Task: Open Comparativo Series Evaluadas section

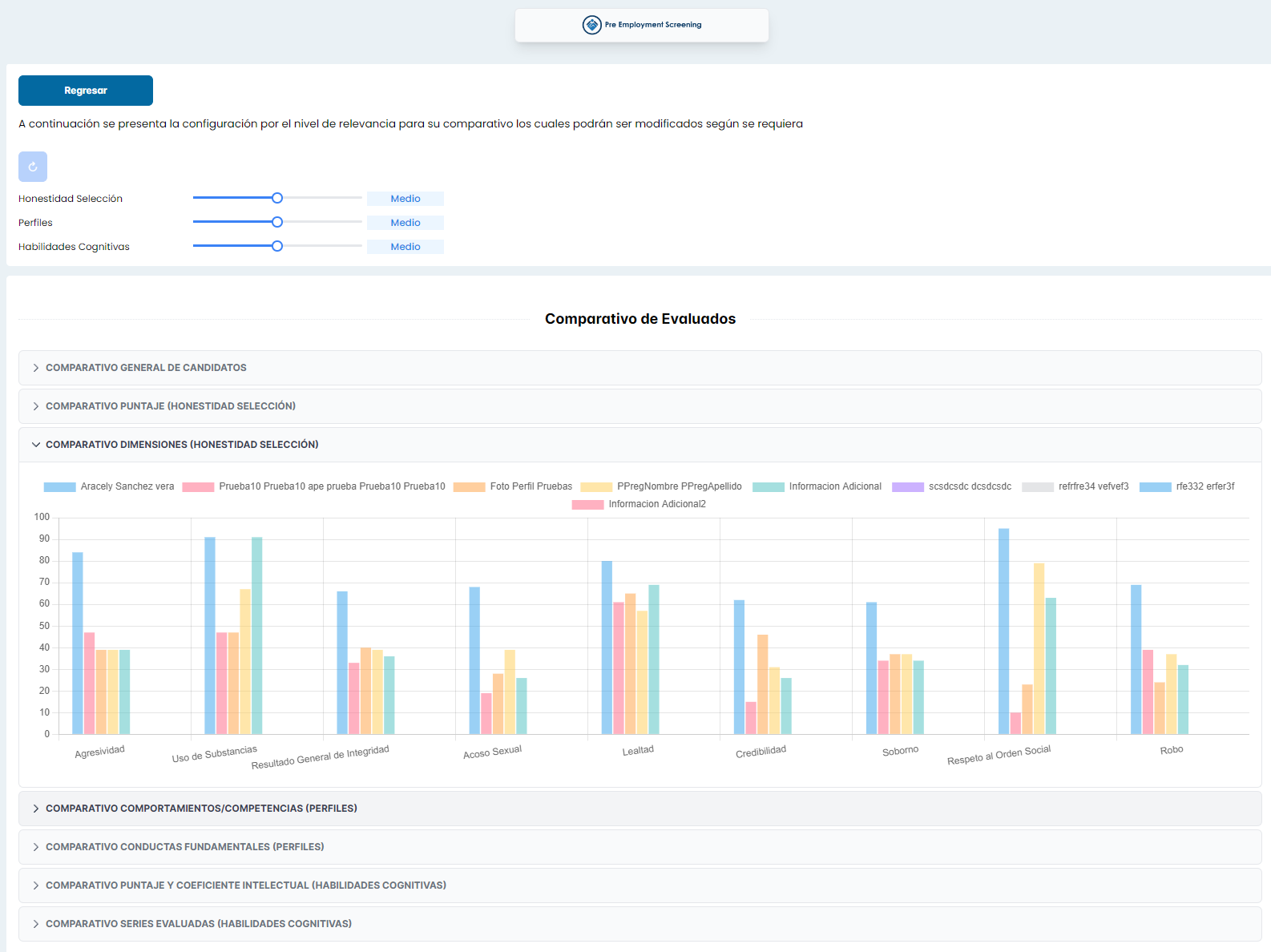Action: tap(198, 924)
